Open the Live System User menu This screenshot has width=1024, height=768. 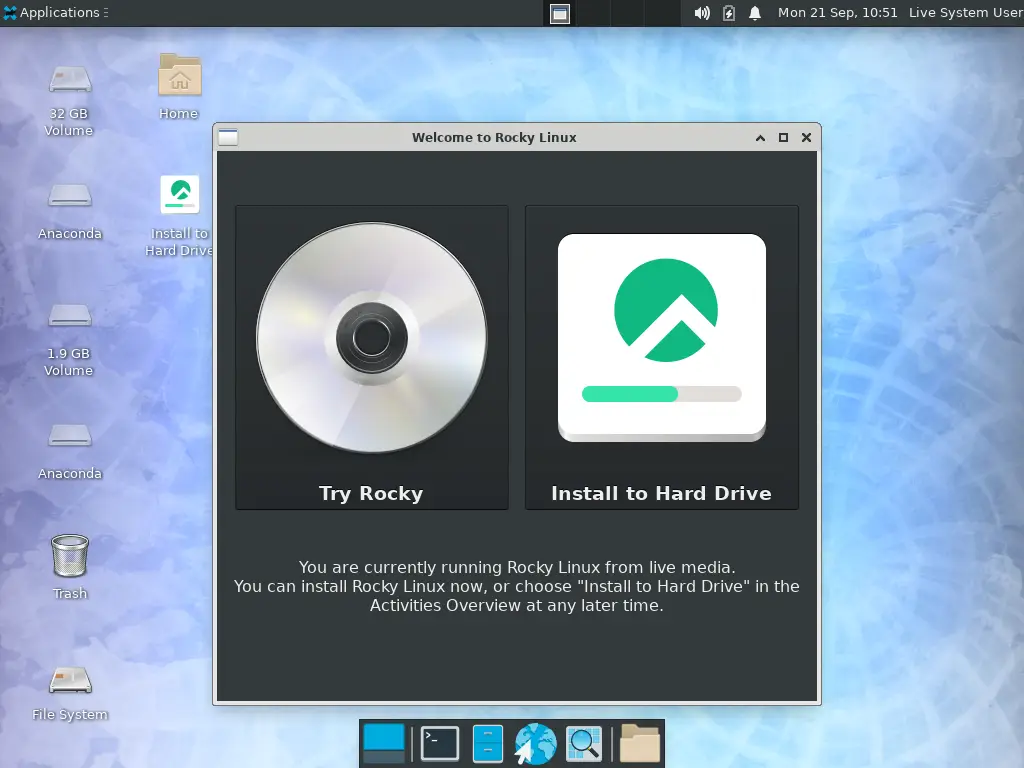tap(965, 12)
